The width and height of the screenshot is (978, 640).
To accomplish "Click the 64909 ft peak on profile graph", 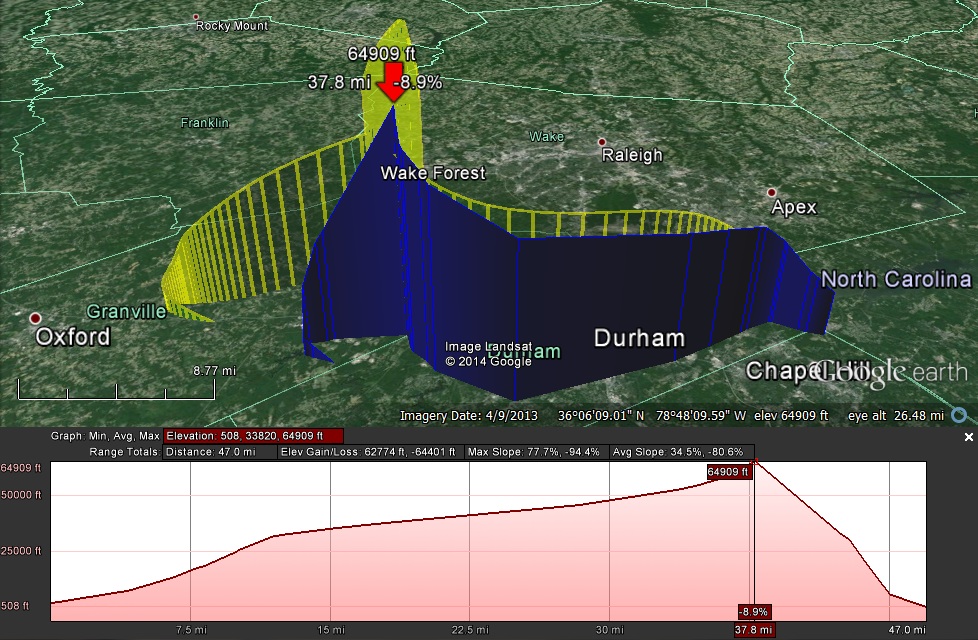I will click(x=755, y=462).
